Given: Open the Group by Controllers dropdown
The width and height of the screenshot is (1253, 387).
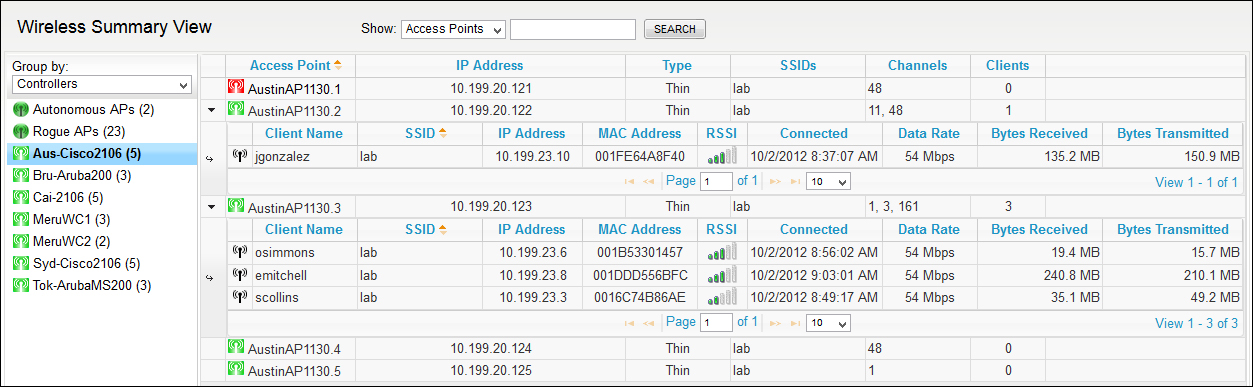Looking at the screenshot, I should [x=101, y=85].
